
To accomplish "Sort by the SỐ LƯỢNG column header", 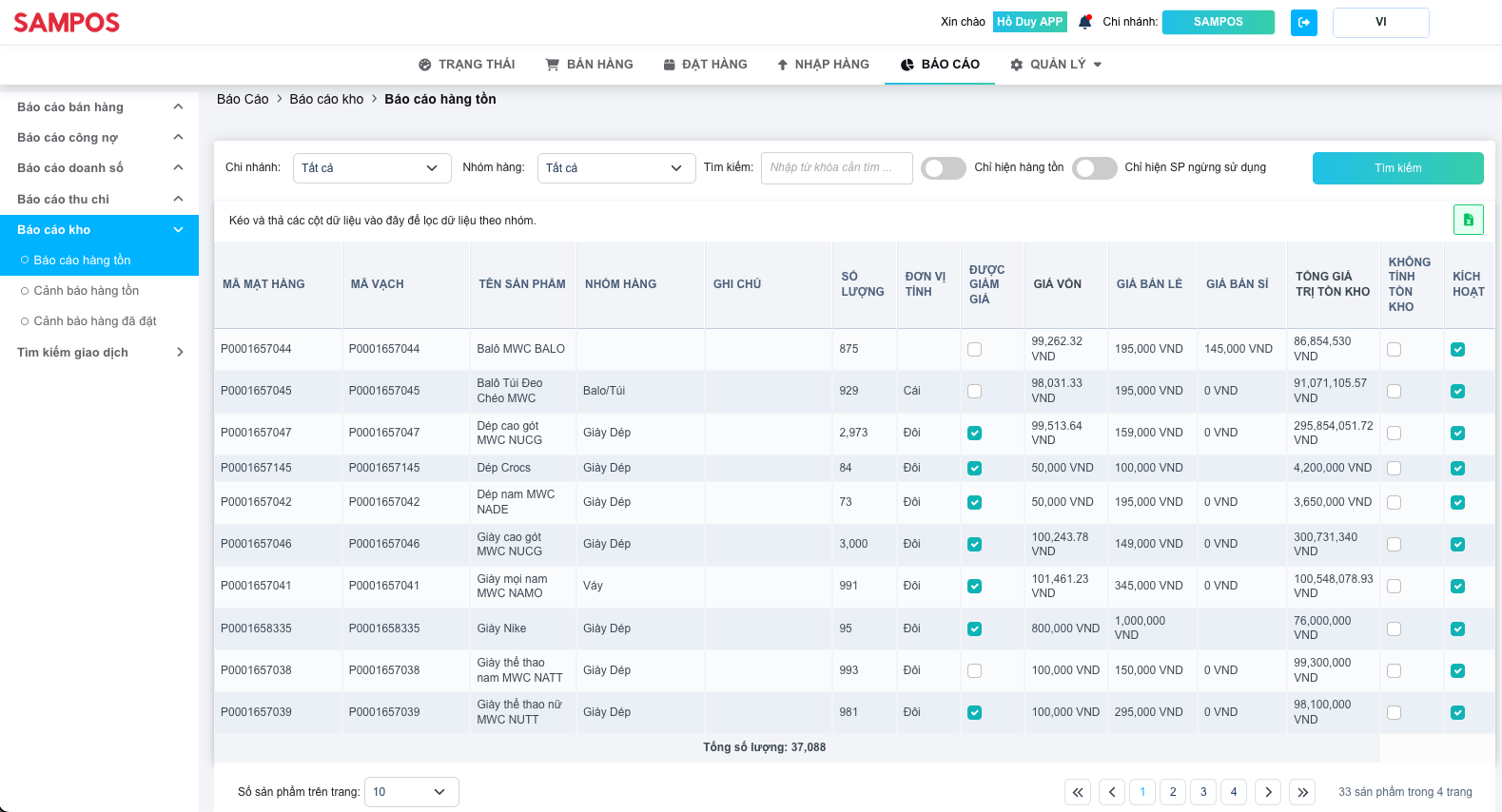I will (x=863, y=284).
